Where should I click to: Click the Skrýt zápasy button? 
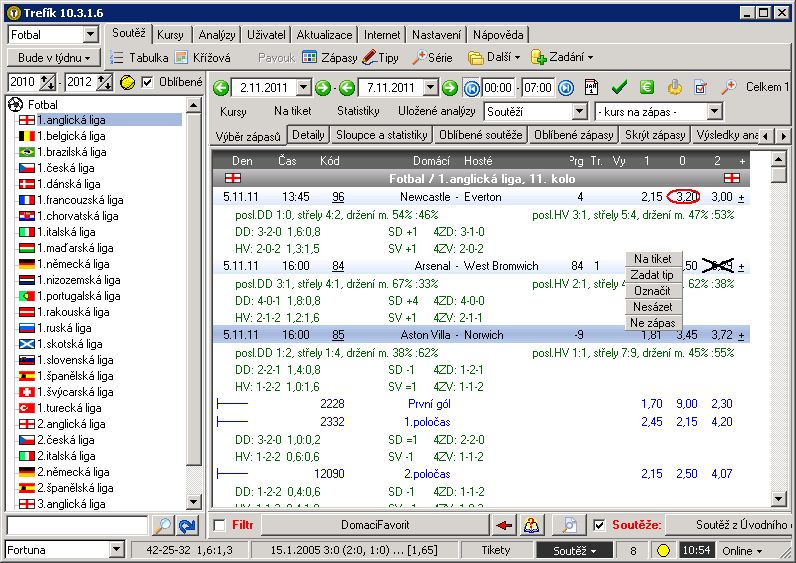655,135
